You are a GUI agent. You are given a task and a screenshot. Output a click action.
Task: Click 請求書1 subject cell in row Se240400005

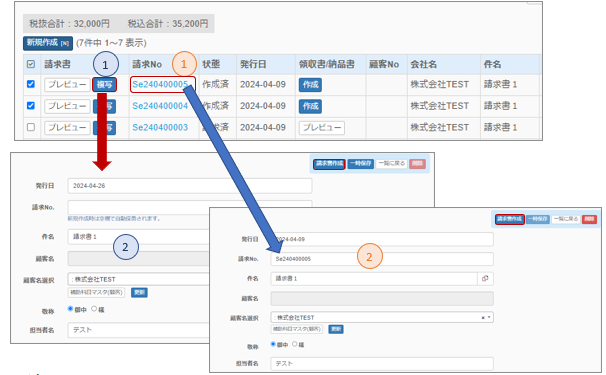(500, 84)
